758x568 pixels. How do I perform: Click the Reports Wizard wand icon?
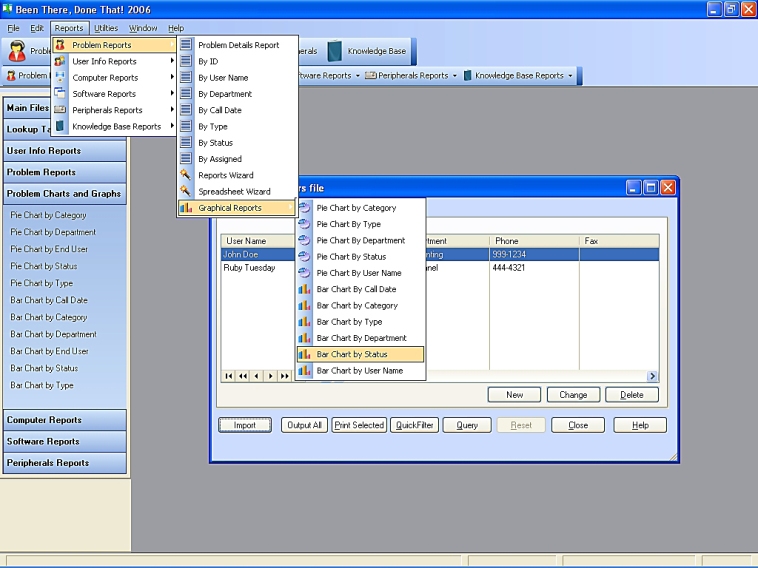tap(186, 175)
